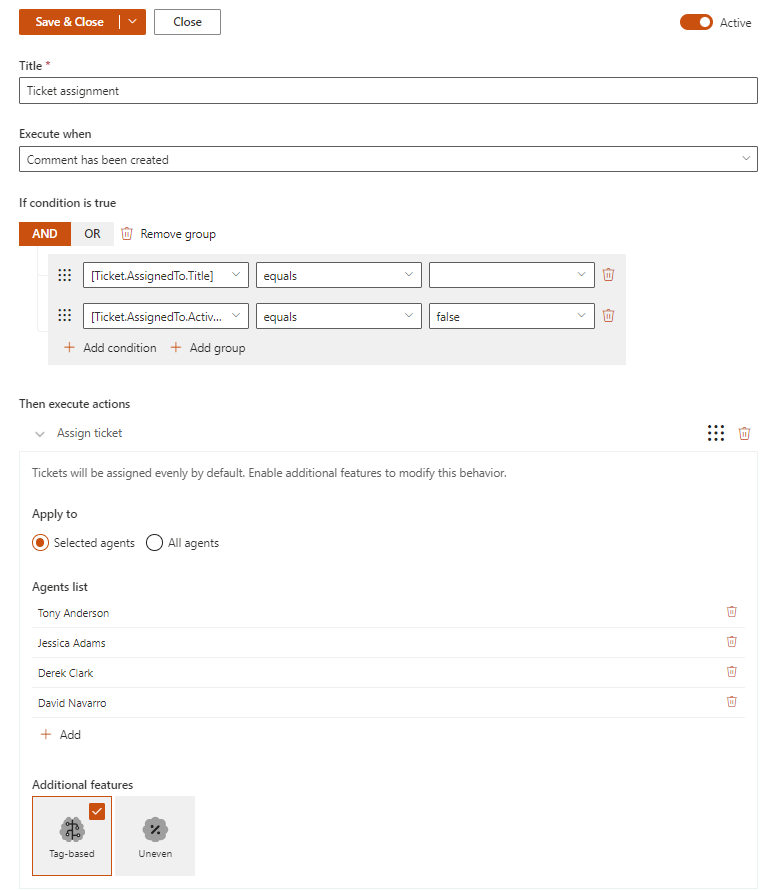778x890 pixels.
Task: Open the equals operator dropdown for Active condition
Action: click(x=339, y=316)
